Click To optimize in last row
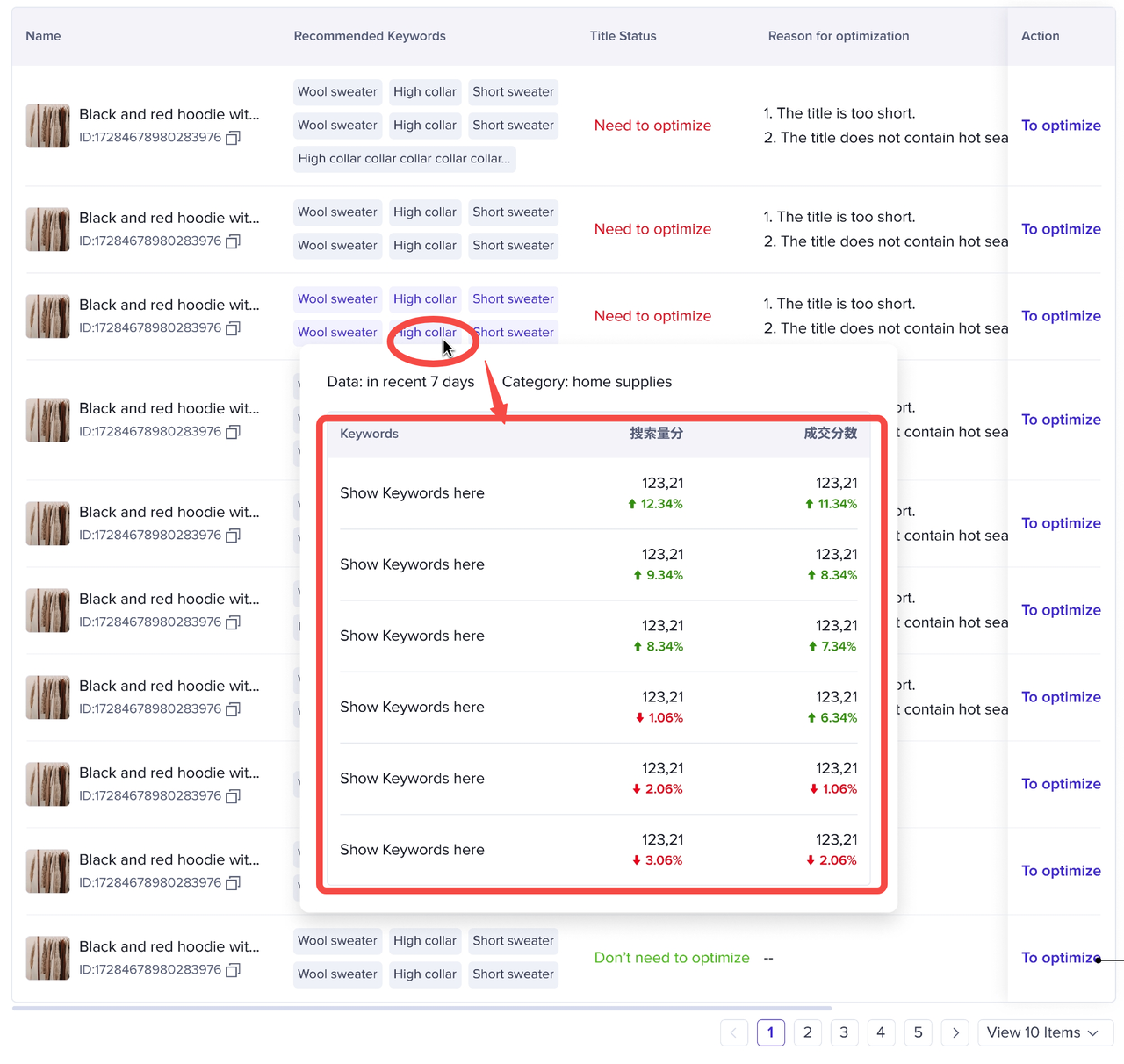The height and width of the screenshot is (1064, 1124). point(1061,958)
